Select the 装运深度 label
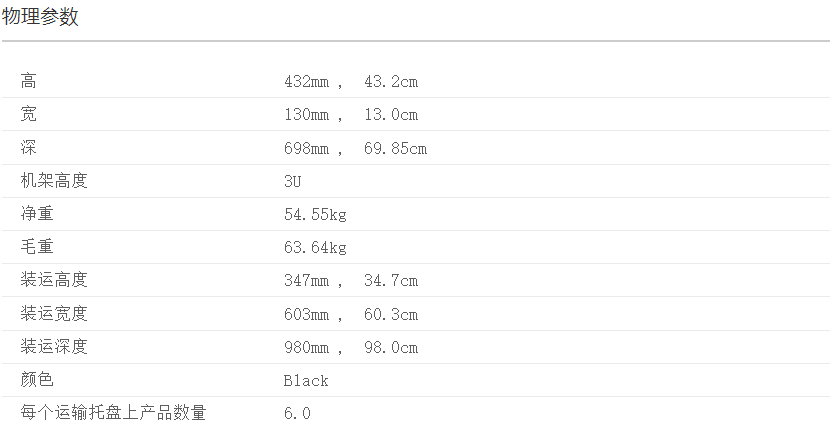831x431 pixels. click(54, 347)
